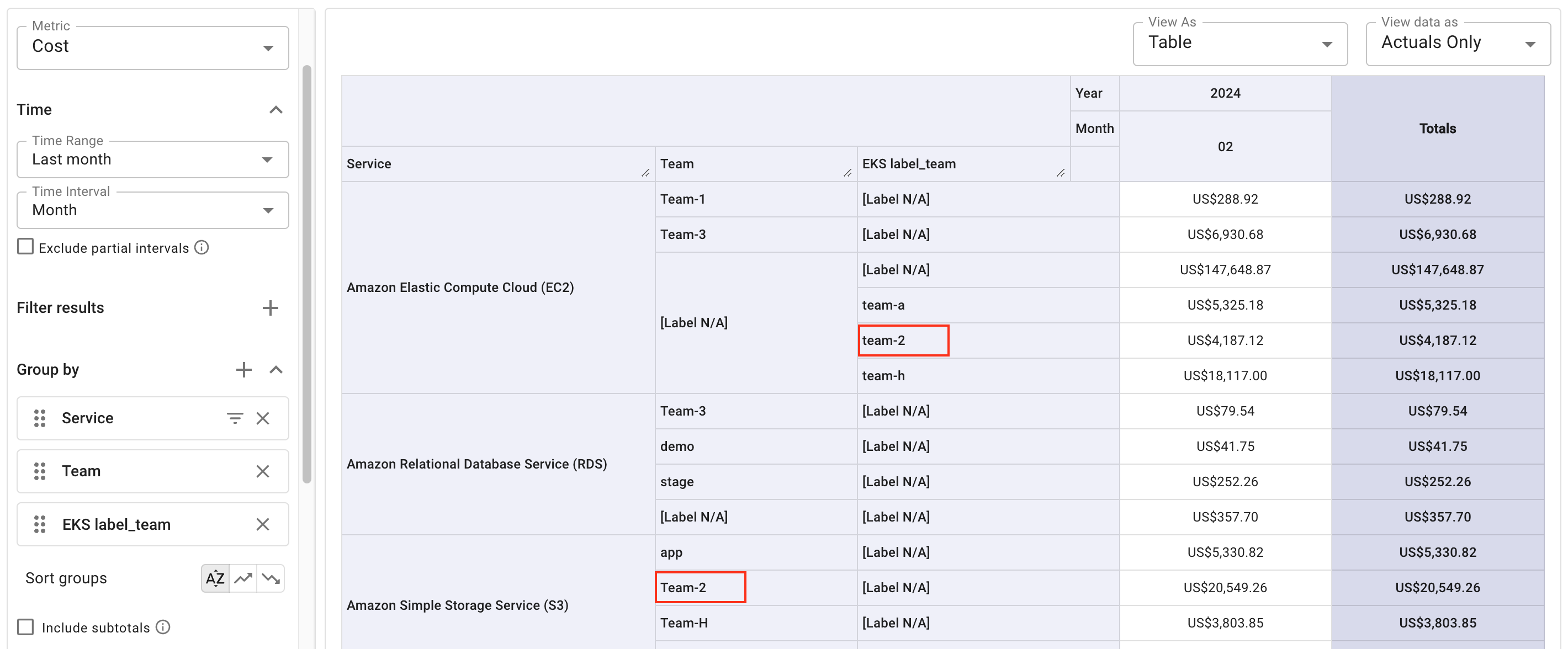
Task: Select the highlighted team-2 cell under EC2
Action: point(903,340)
